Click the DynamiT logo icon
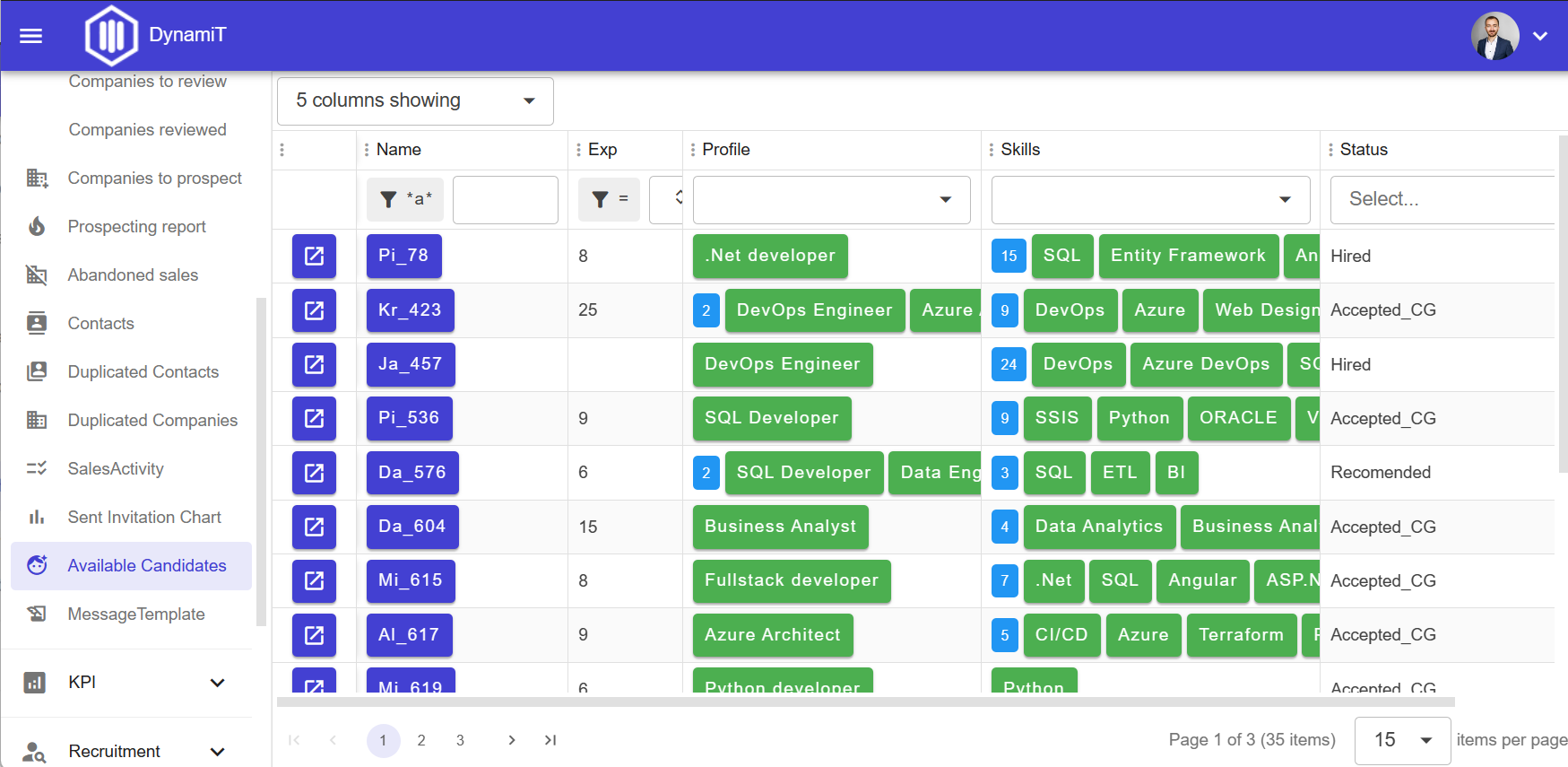Screen dimensions: 1568x767 point(111,36)
